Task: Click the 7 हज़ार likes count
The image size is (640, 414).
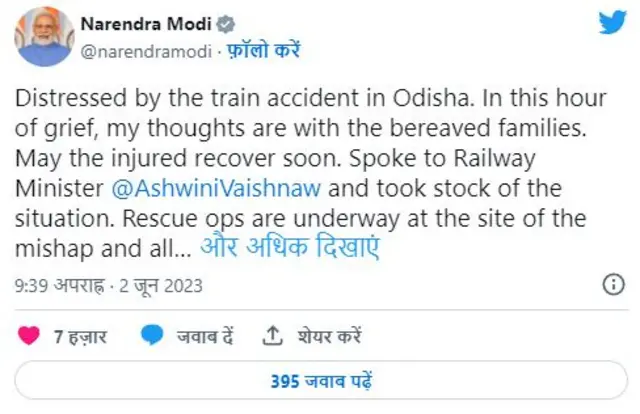Action: pyautogui.click(x=81, y=337)
